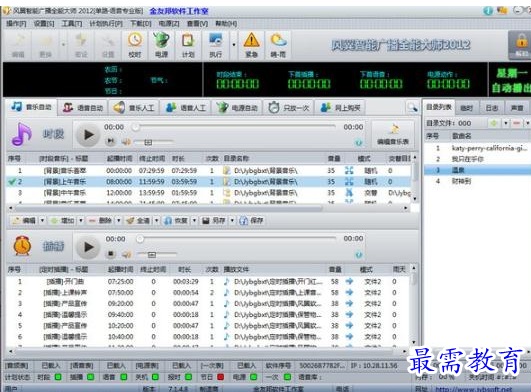Click 编辑音乐表 edit music list icon
531x392 pixels.
click(393, 134)
